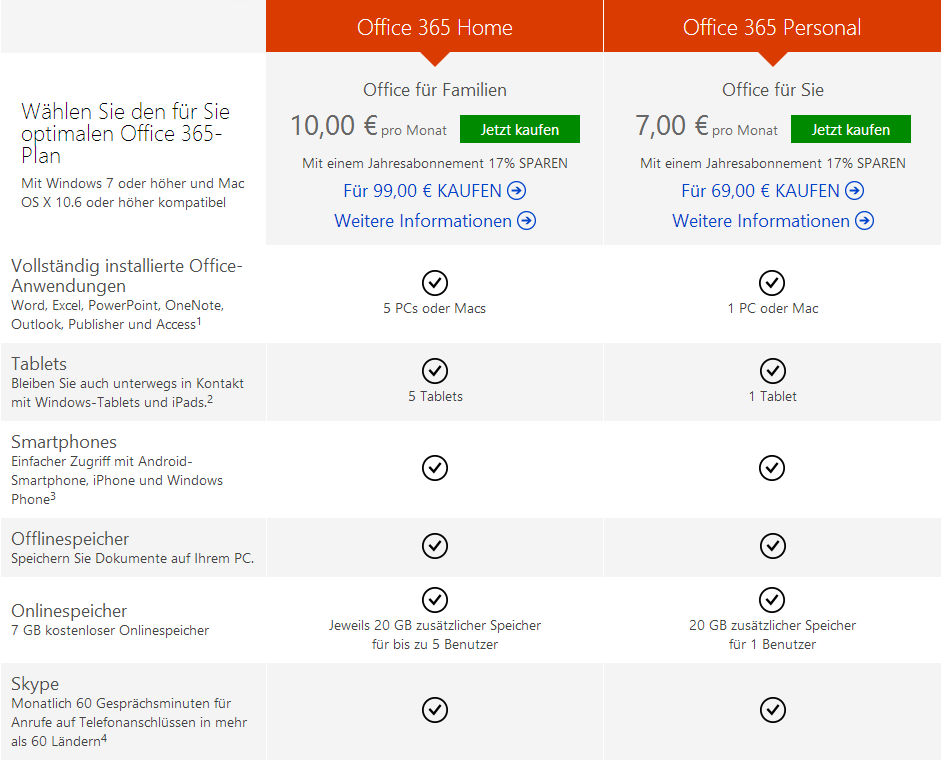Click the Onlinespeicher feature heading

click(69, 611)
